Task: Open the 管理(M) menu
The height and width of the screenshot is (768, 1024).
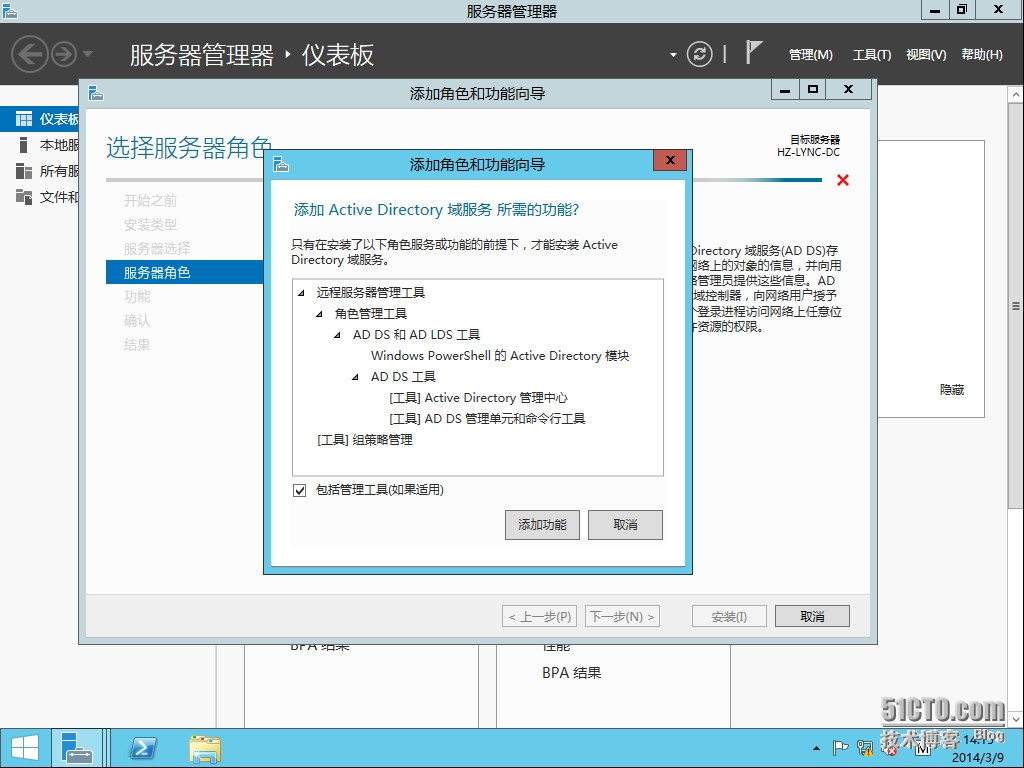Action: pos(810,55)
